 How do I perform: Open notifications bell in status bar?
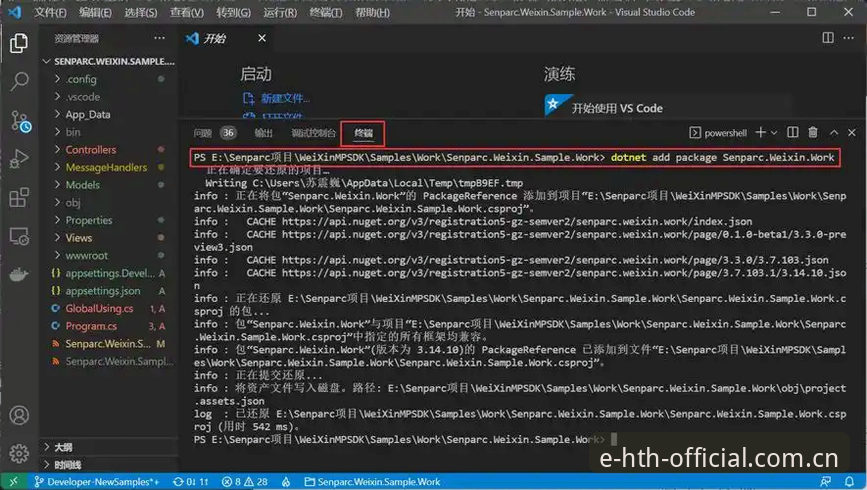click(849, 482)
